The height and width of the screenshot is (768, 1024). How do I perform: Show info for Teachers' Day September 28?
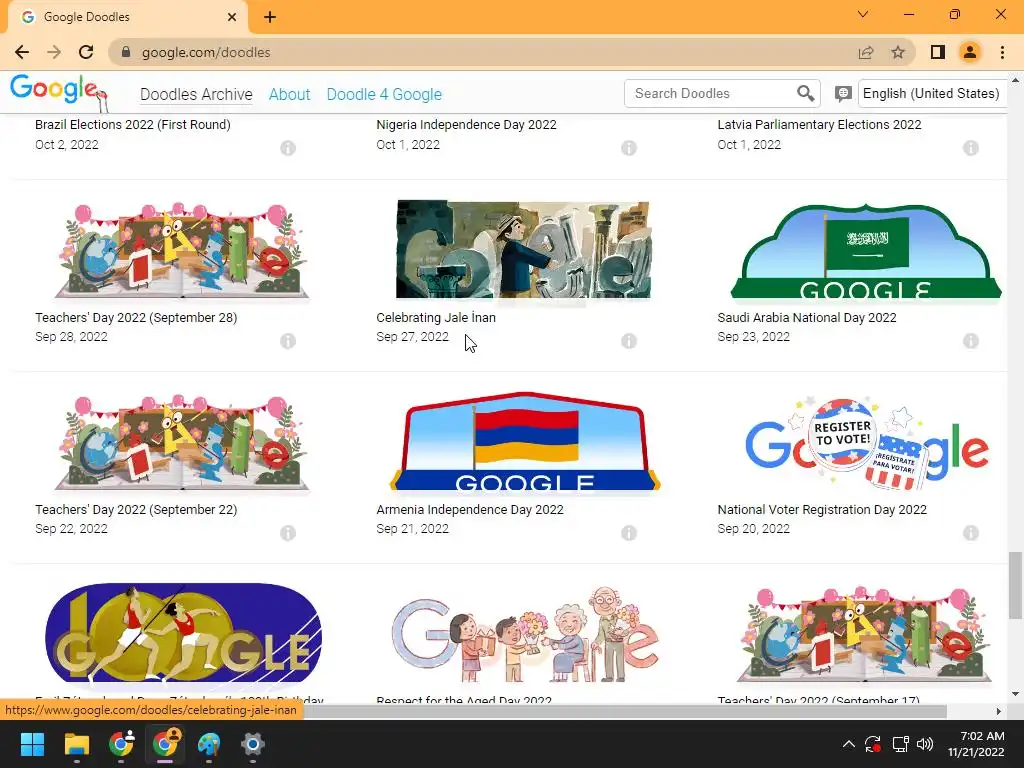pyautogui.click(x=288, y=341)
